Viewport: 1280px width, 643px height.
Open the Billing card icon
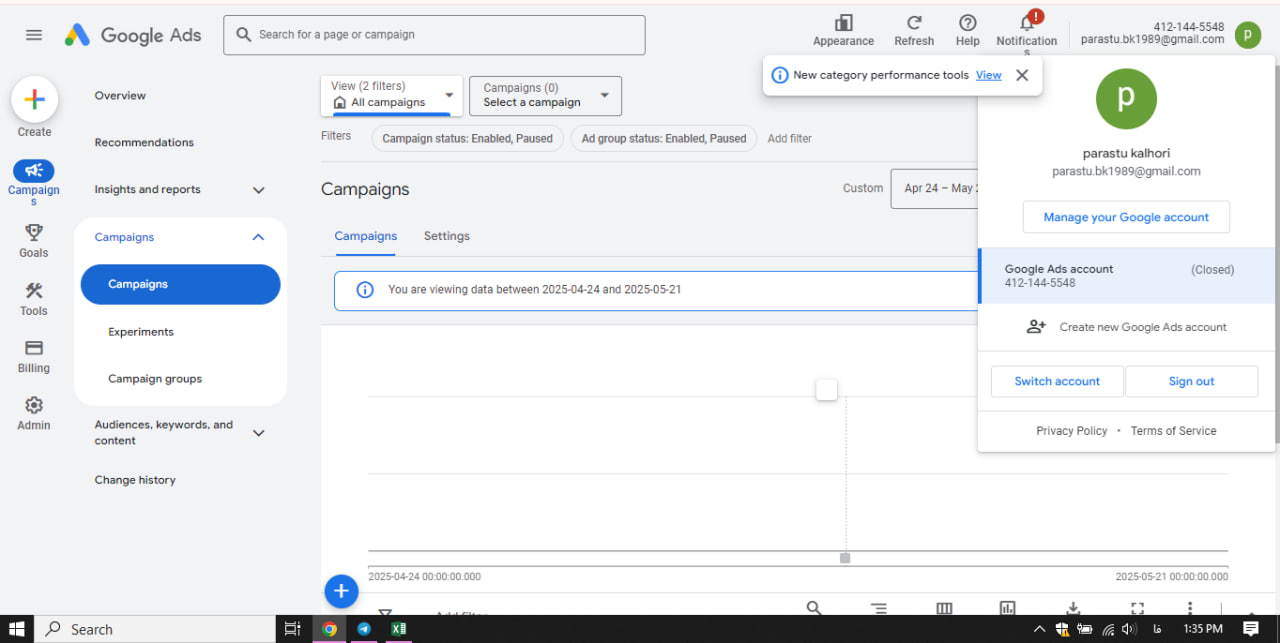[34, 348]
